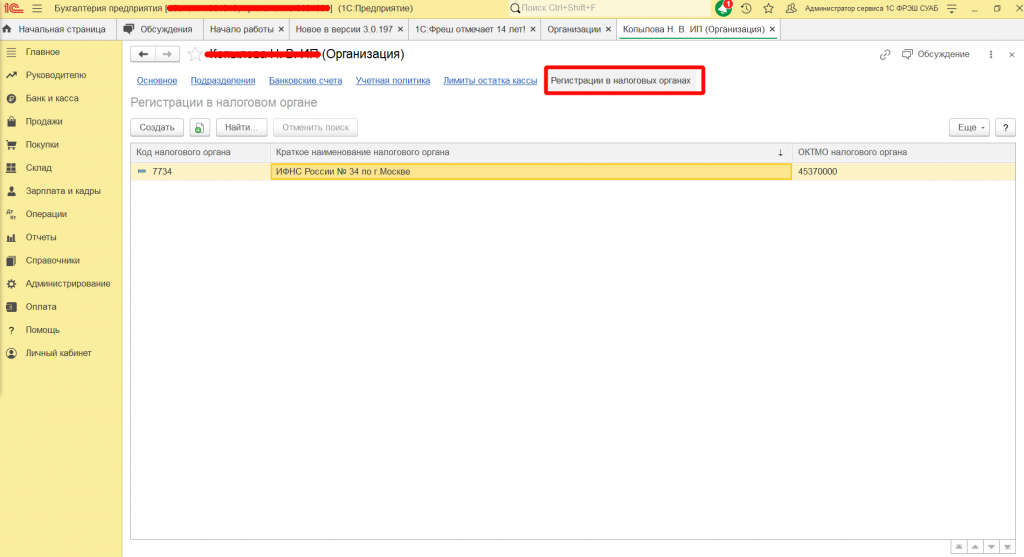
Task: Open the Склад sidebar section
Action: click(39, 168)
